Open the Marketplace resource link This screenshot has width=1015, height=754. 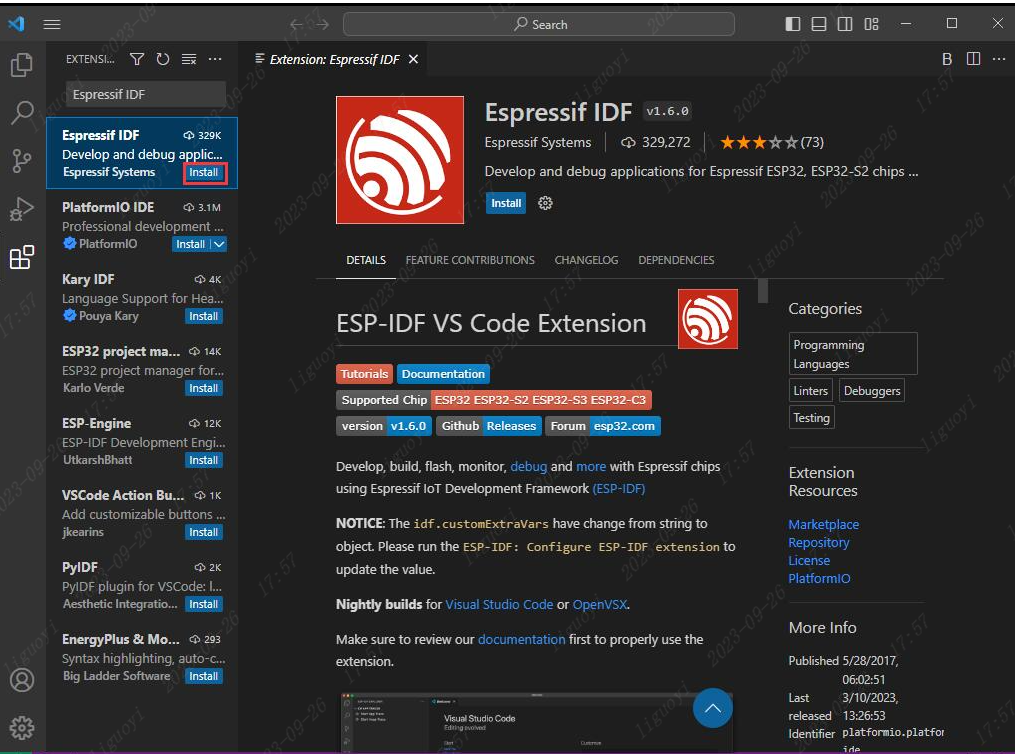(823, 524)
